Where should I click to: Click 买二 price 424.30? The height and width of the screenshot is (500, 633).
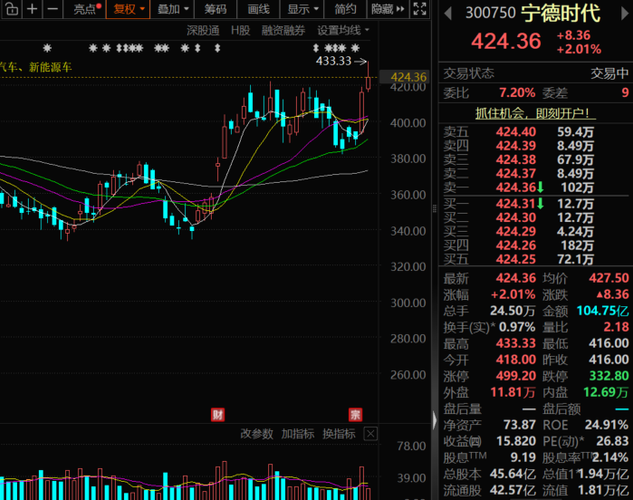pos(516,218)
